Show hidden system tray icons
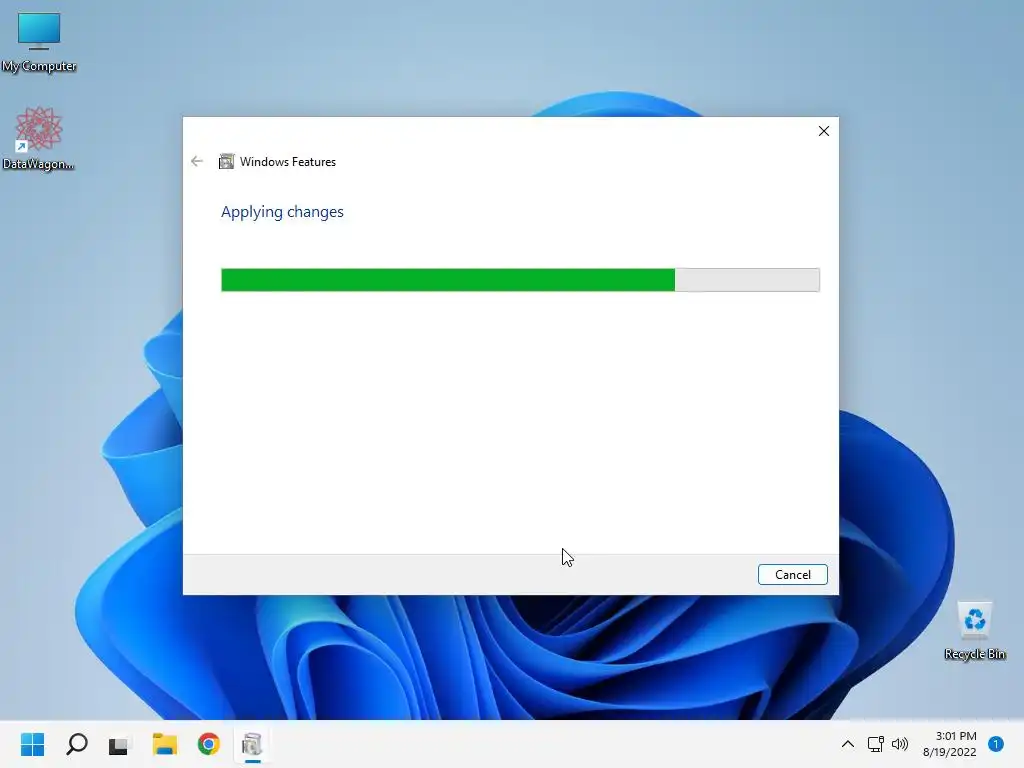This screenshot has width=1024, height=768. [x=848, y=744]
